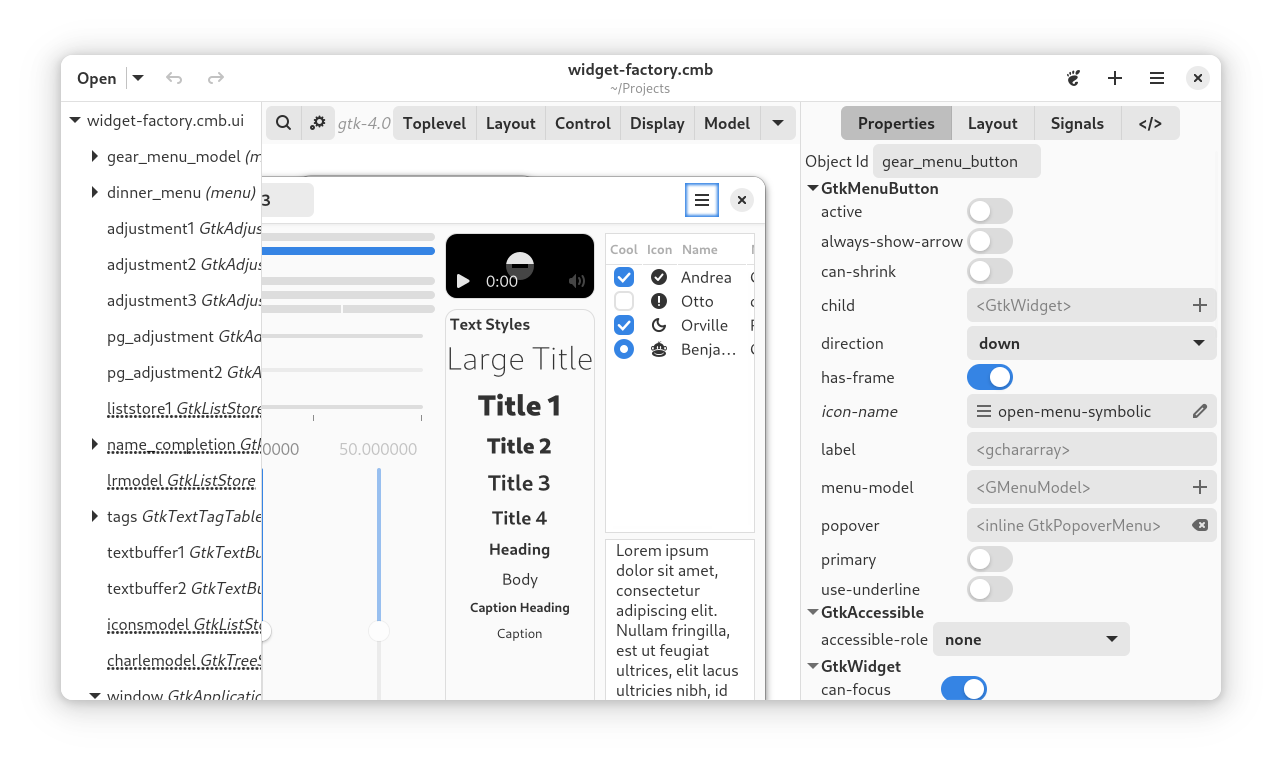Switch to the Signals tab
The height and width of the screenshot is (767, 1282).
tap(1076, 123)
